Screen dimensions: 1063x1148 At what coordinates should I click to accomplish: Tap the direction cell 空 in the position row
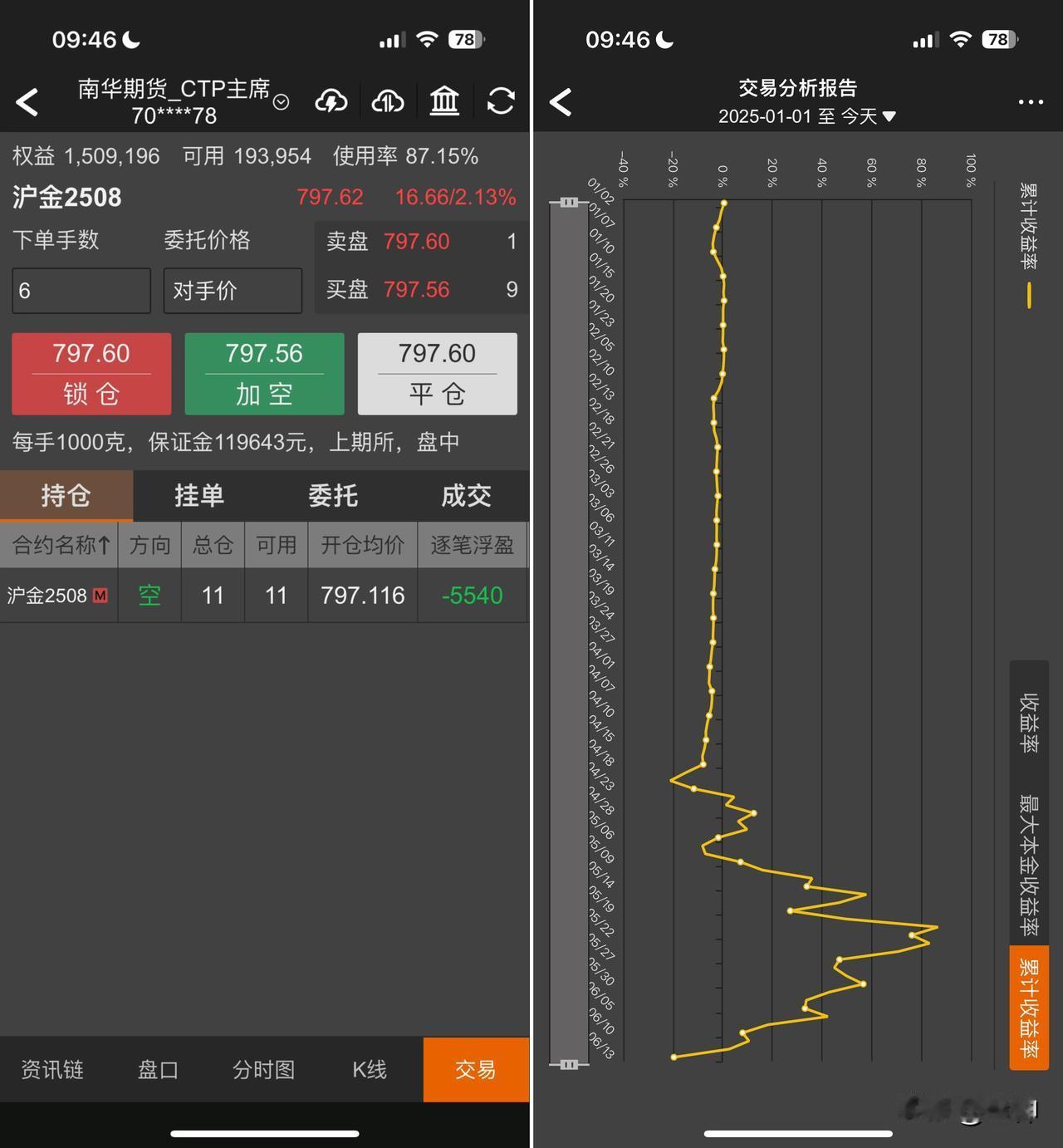pos(149,595)
